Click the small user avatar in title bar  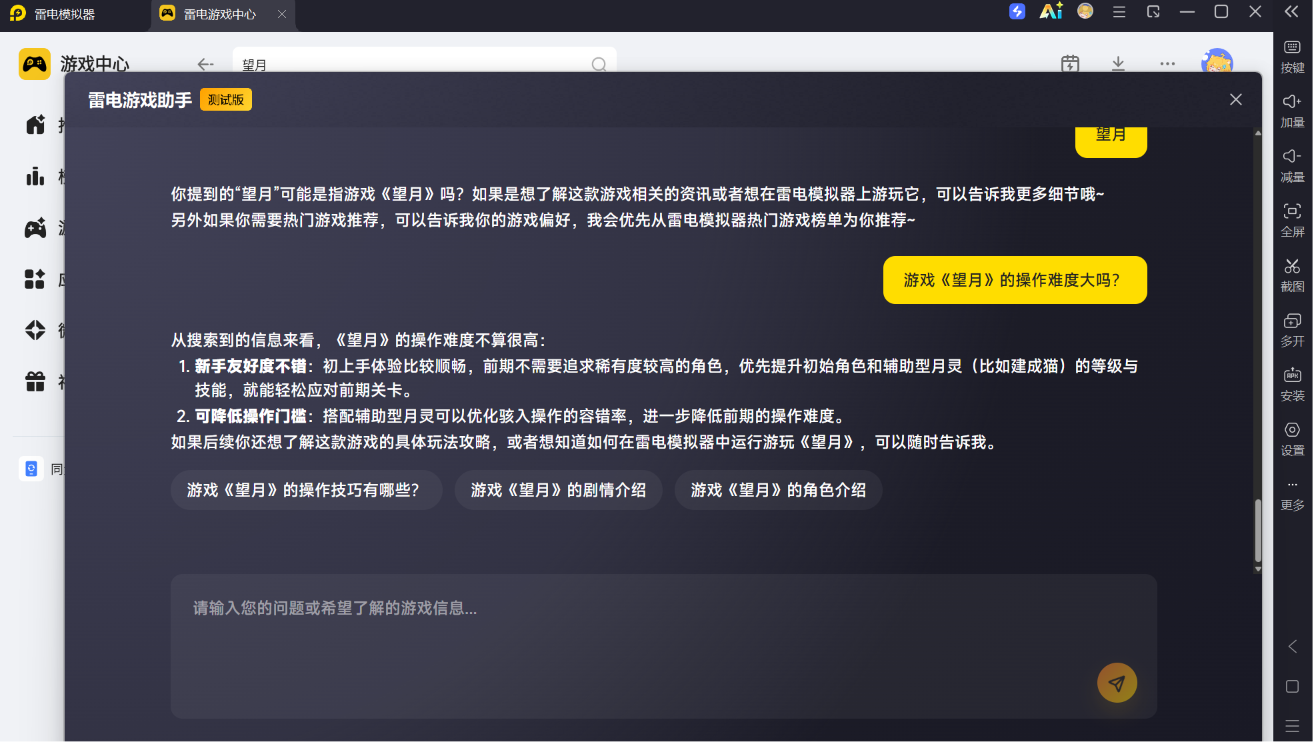coord(1085,11)
